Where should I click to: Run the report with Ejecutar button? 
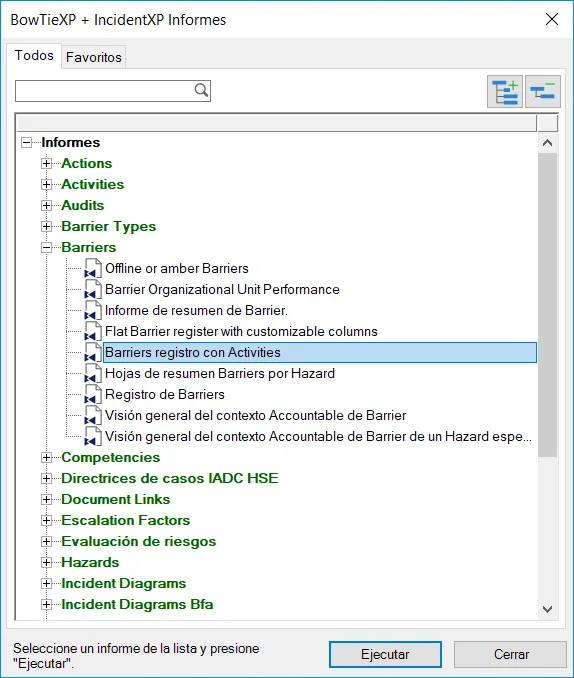[385, 654]
